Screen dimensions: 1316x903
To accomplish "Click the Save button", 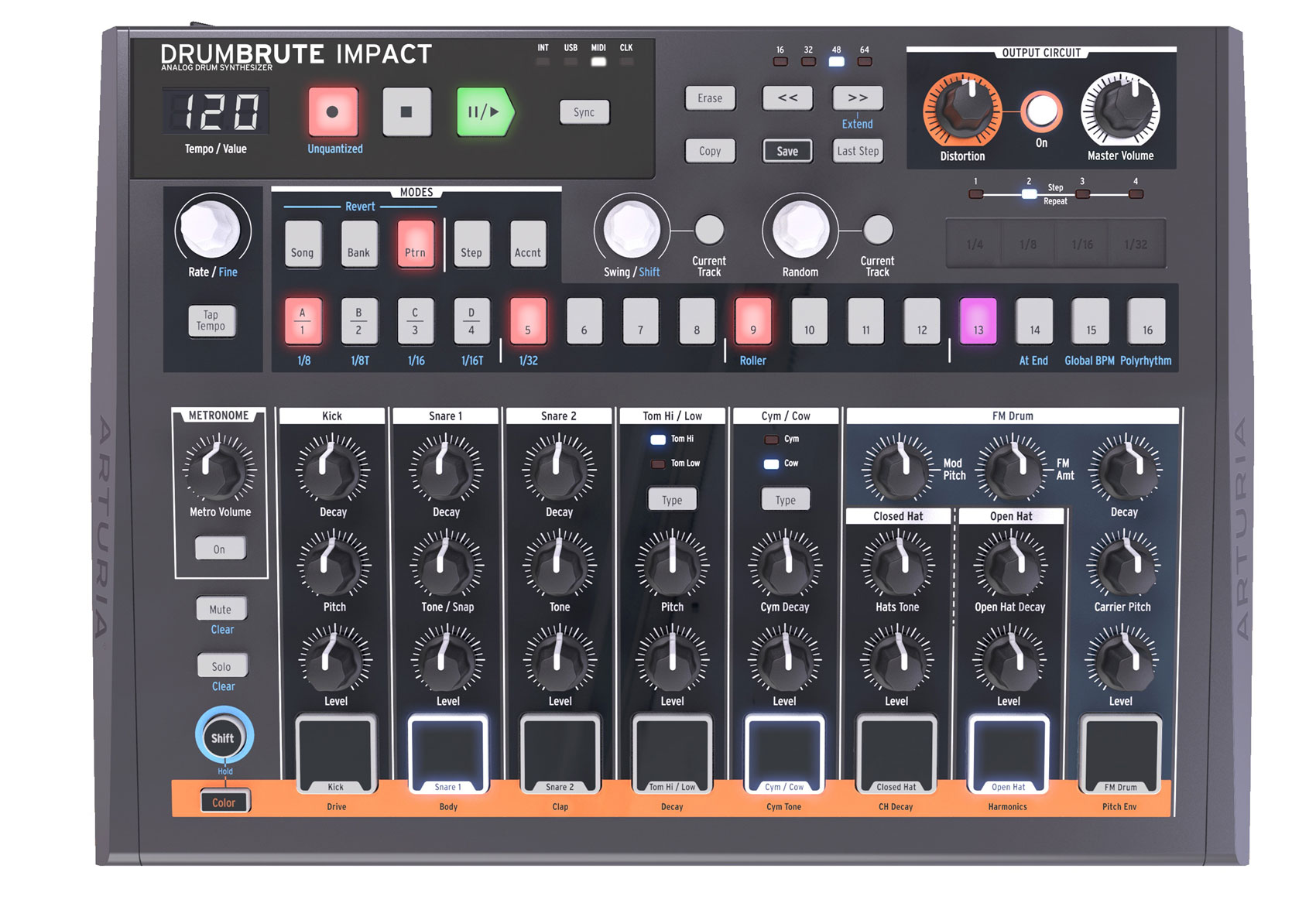I will 787,151.
